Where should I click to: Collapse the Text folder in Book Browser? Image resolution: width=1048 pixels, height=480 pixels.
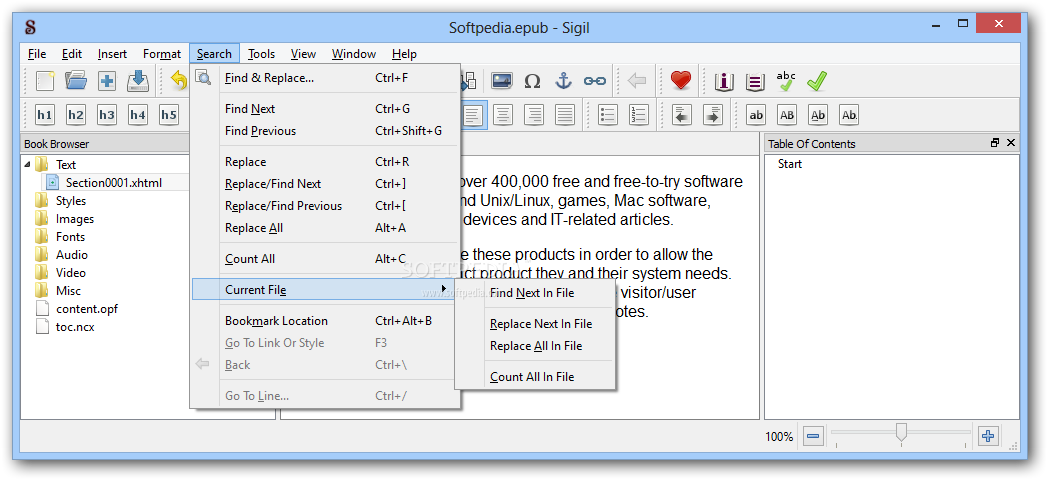27,164
